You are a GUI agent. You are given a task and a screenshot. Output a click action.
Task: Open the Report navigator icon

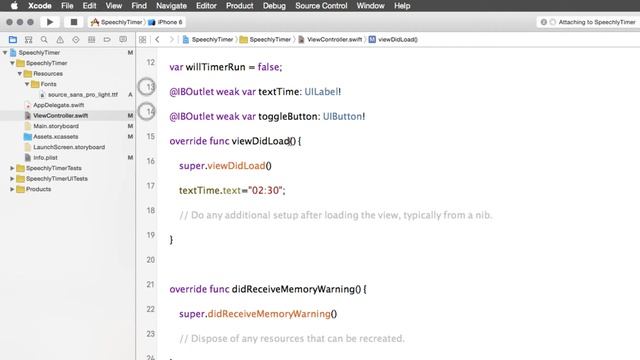pos(123,40)
